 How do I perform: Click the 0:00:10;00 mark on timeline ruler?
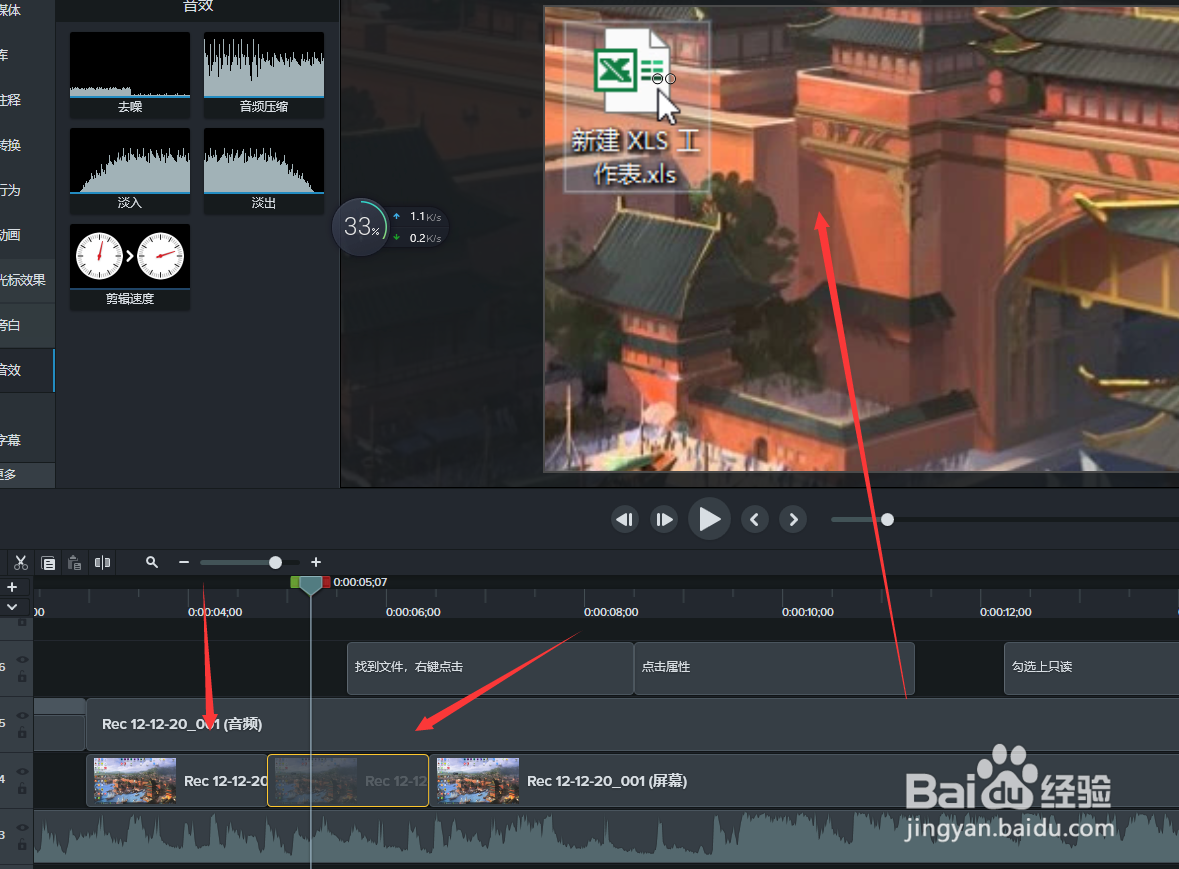coord(808,612)
